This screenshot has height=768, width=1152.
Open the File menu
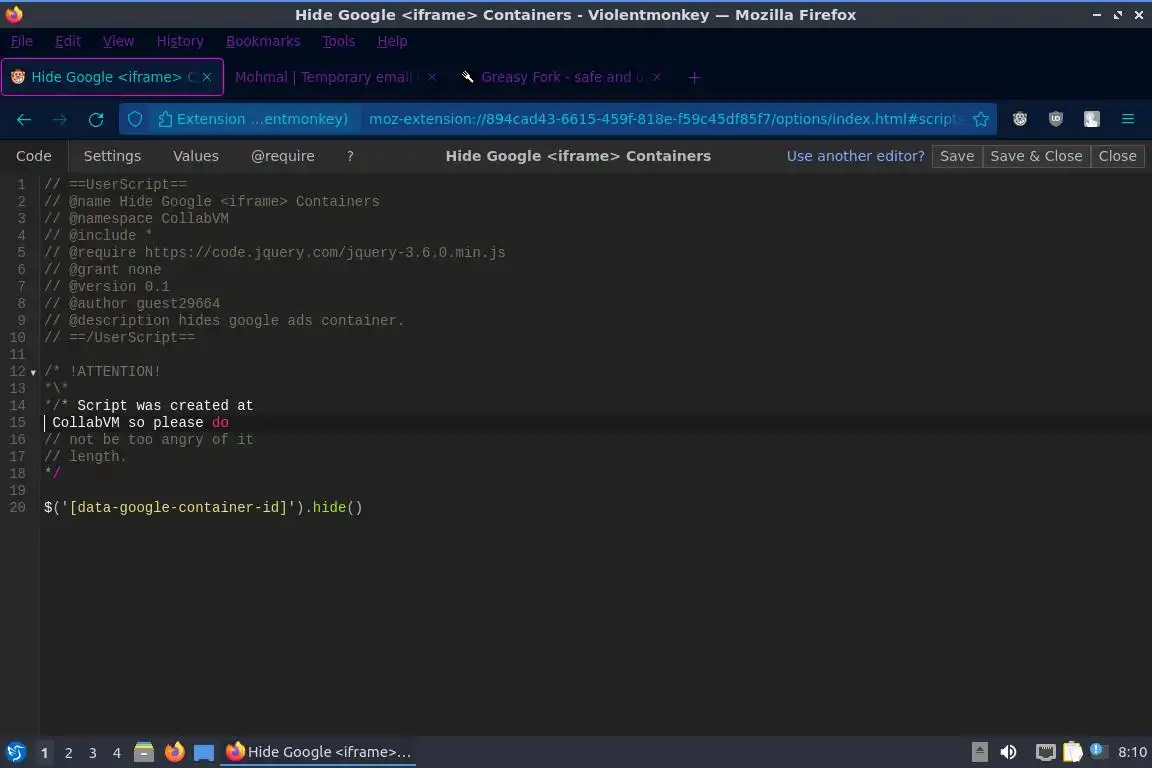pyautogui.click(x=21, y=41)
